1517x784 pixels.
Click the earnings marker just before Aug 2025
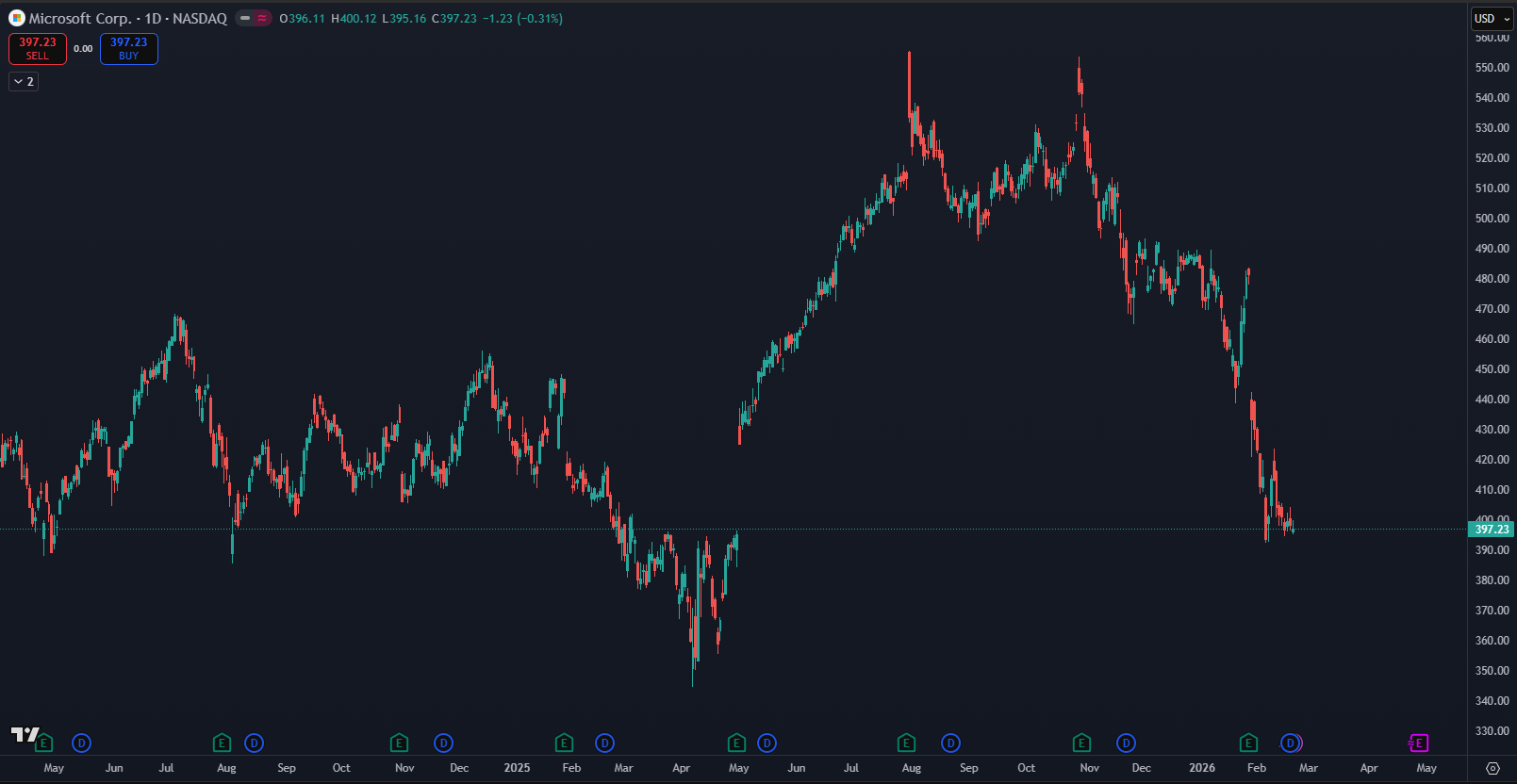tap(906, 743)
